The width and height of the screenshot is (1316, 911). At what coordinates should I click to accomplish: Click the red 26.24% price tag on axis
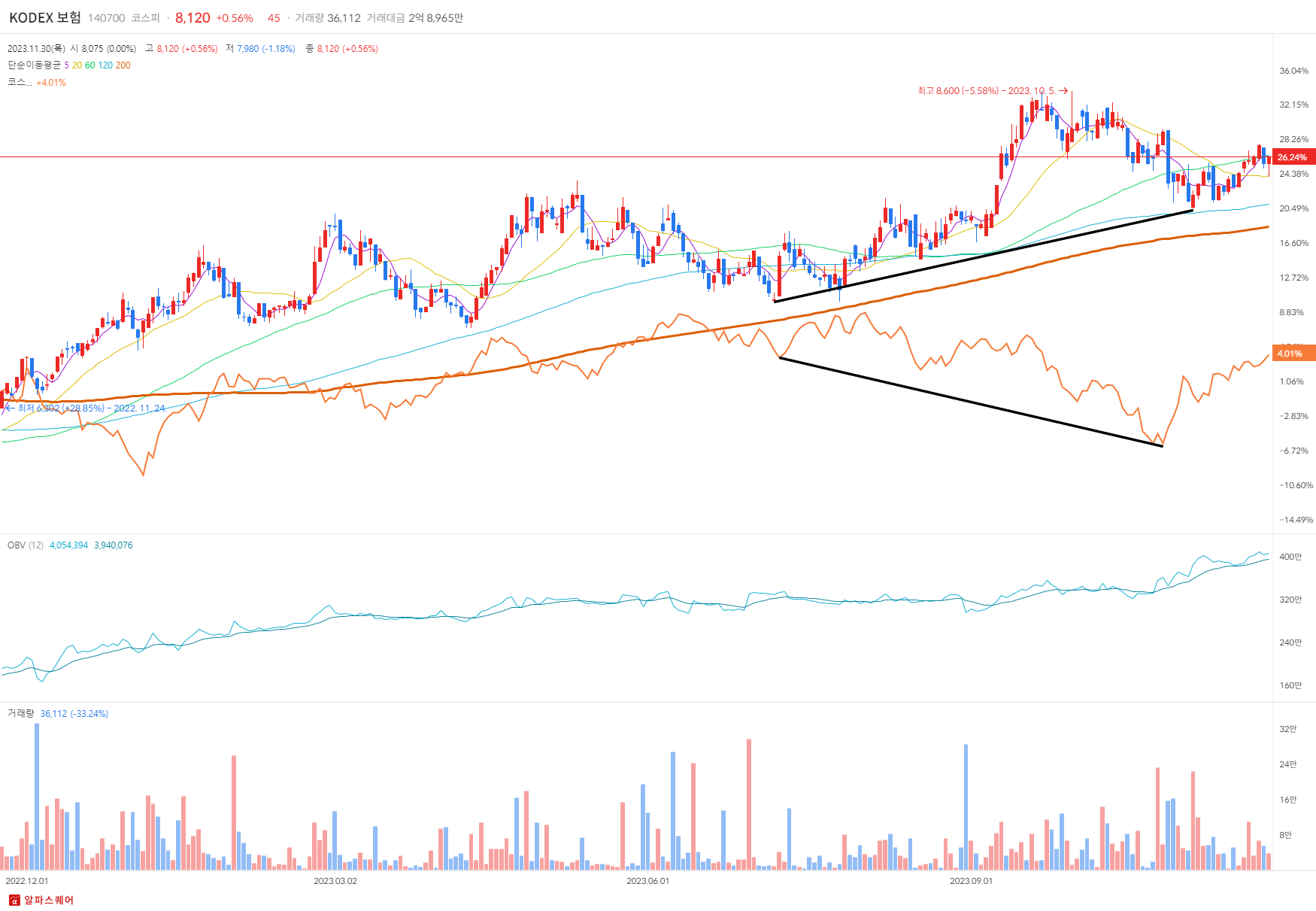(x=1293, y=157)
